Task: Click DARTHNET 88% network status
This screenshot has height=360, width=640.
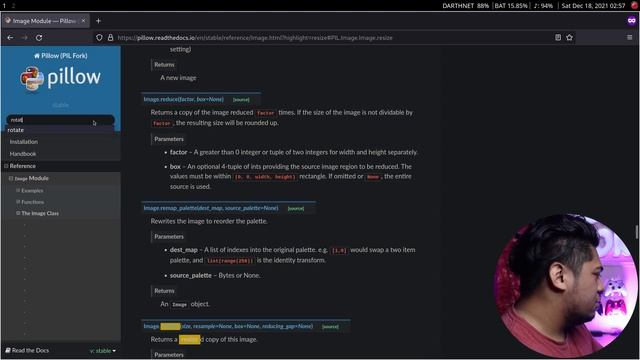Action: click(x=465, y=6)
